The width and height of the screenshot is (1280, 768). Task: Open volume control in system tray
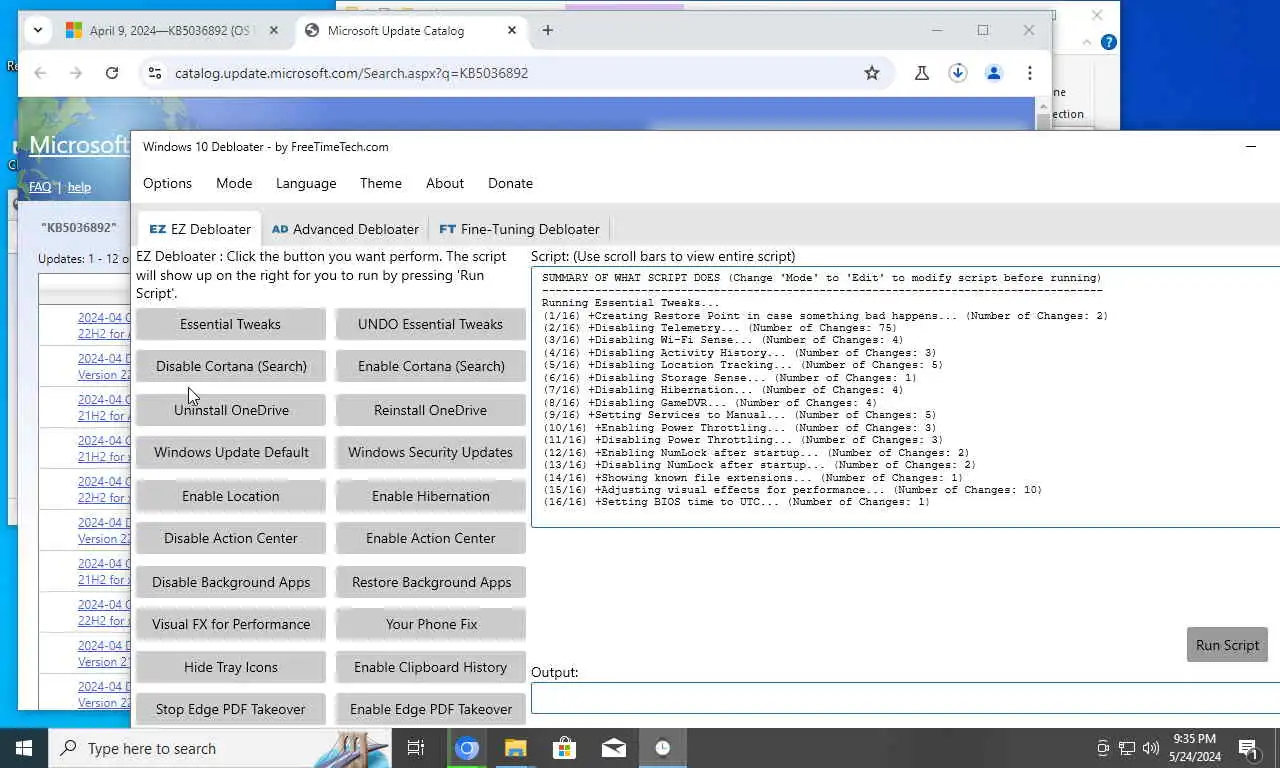(x=1151, y=748)
